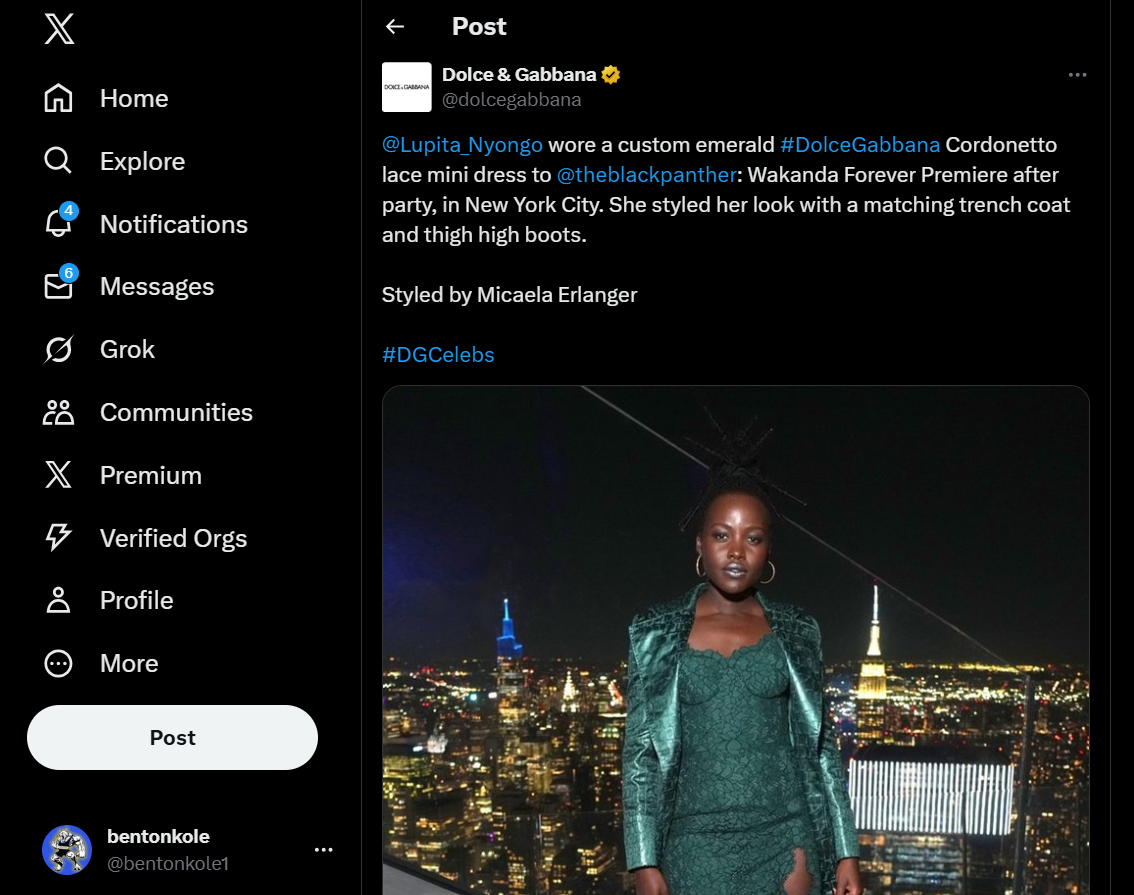Open the #DGCelebs hashtag link
Image resolution: width=1134 pixels, height=895 pixels.
tap(438, 354)
